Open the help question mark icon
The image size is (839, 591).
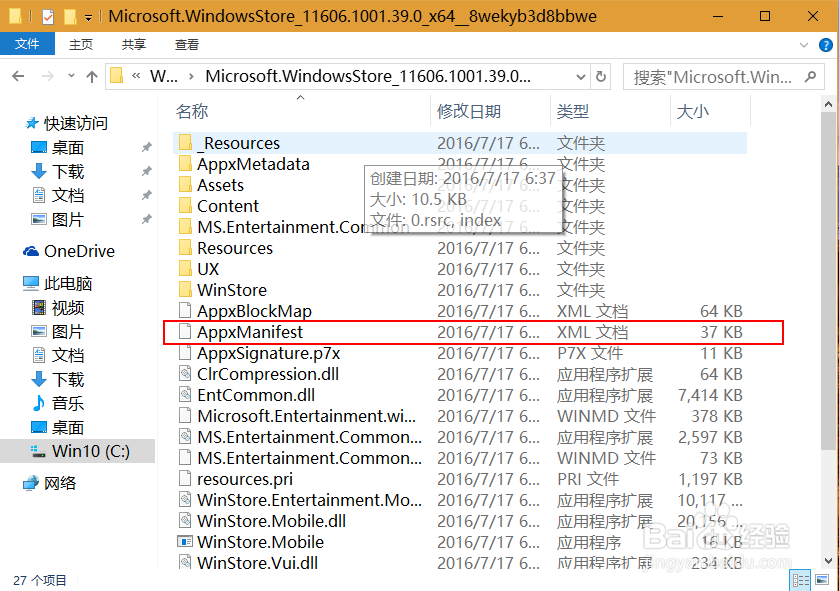click(826, 45)
